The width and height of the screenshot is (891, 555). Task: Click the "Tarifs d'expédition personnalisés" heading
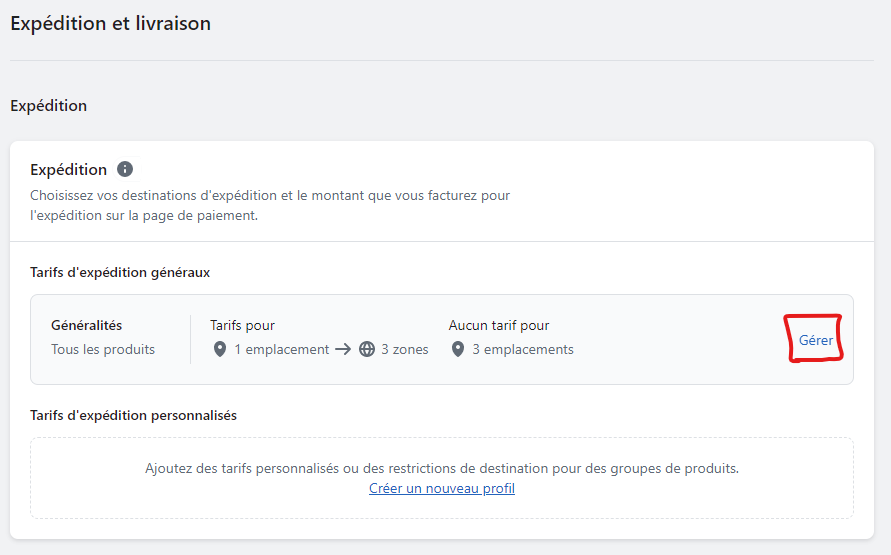click(x=134, y=416)
